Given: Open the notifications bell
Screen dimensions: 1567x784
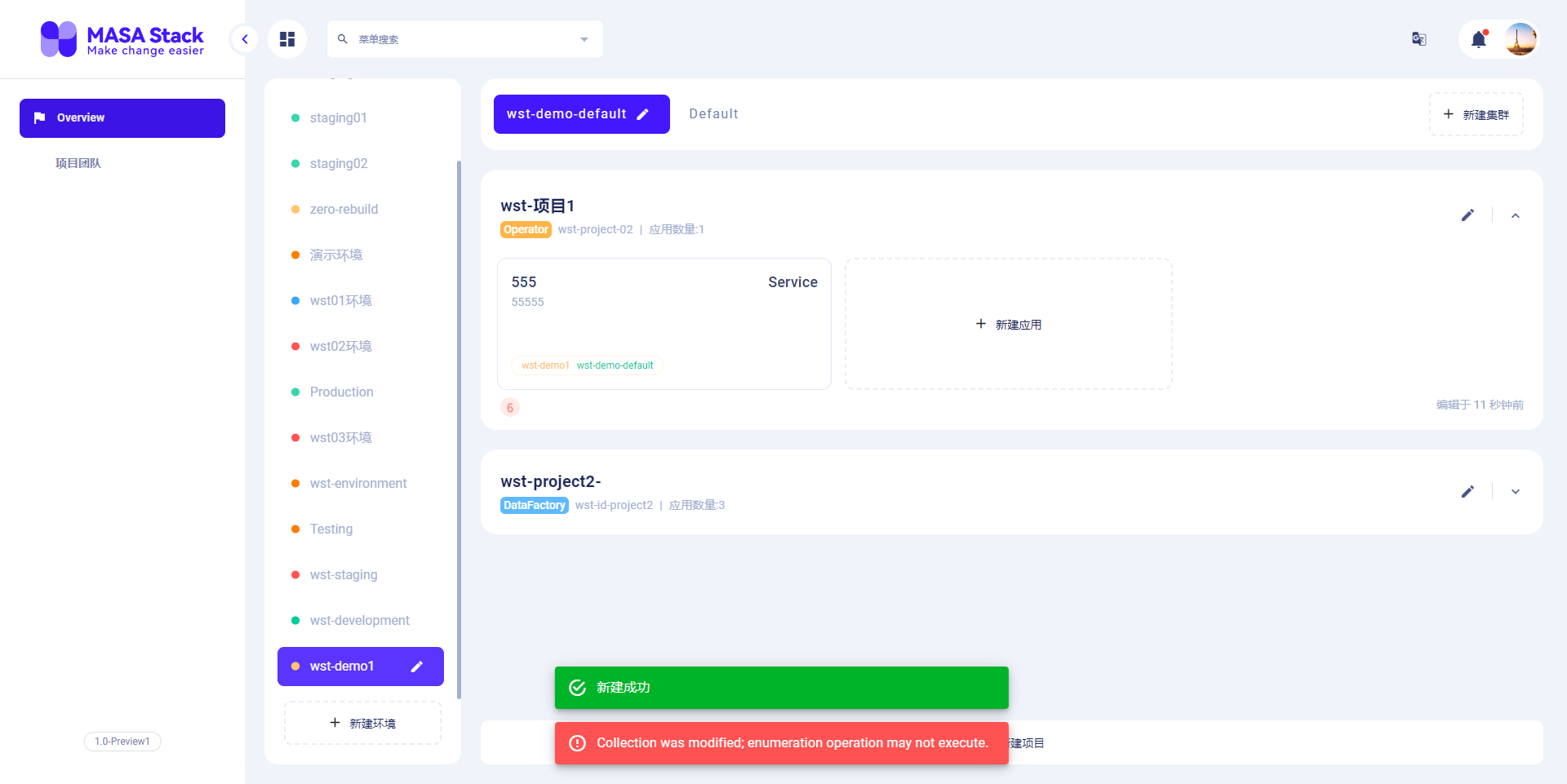Looking at the screenshot, I should [1479, 39].
